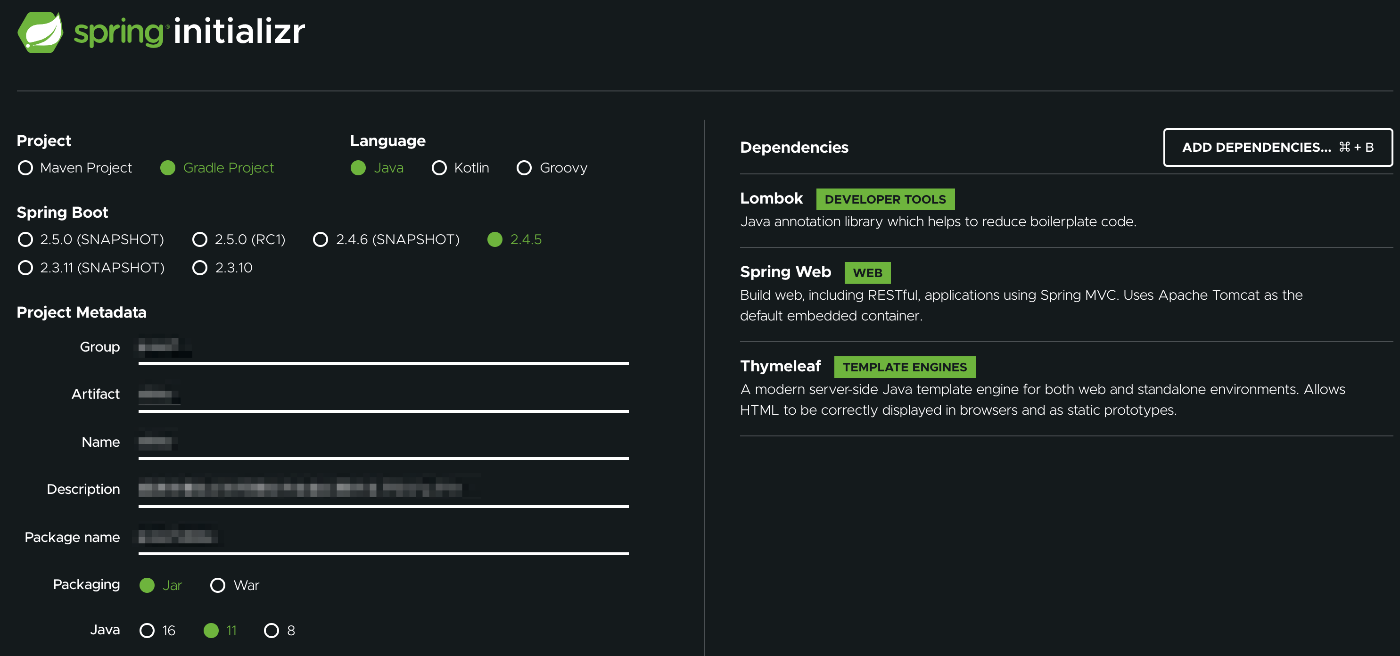Screen dimensions: 1400x656
Task: Click the Thymeleaf dependency entry
Action: click(x=780, y=367)
